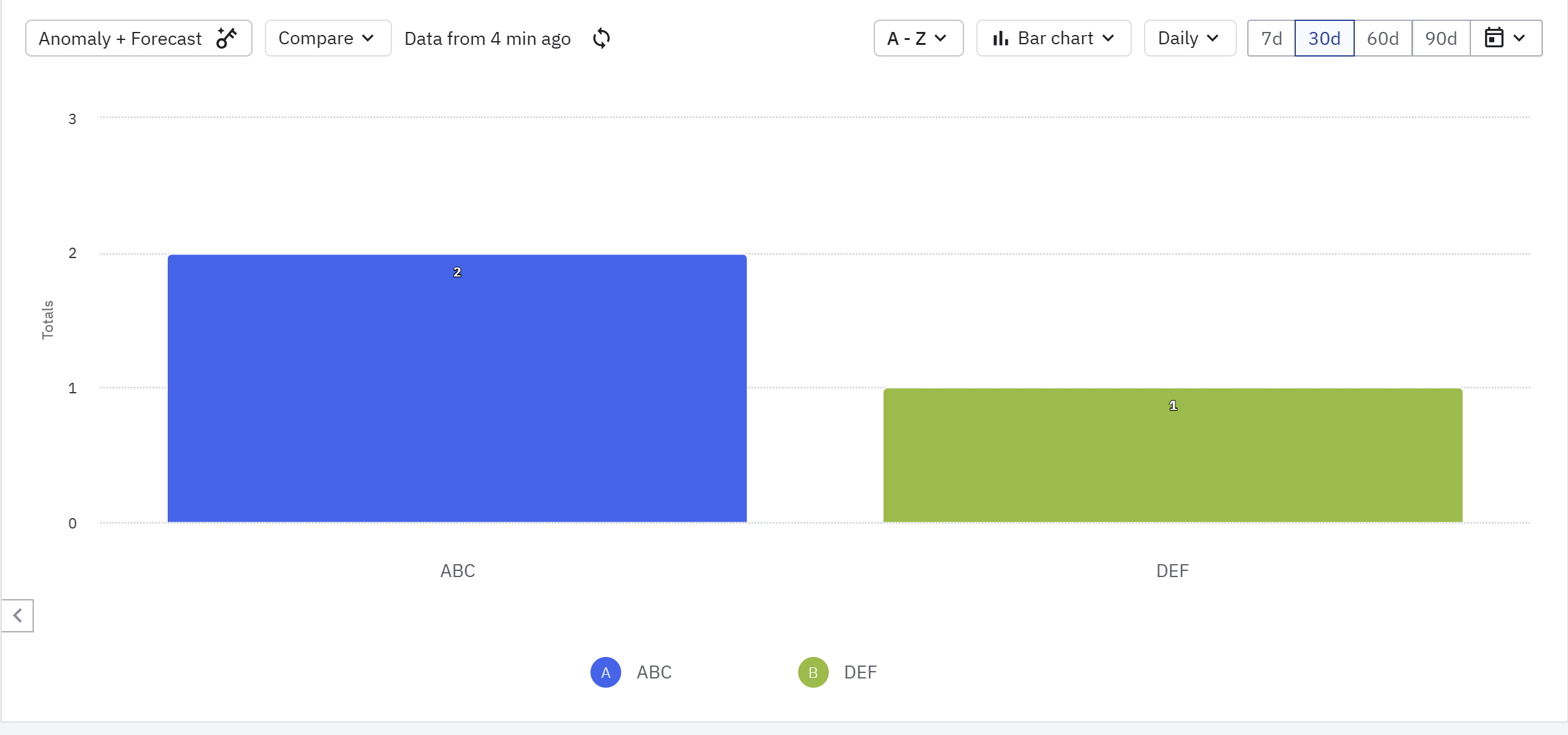Click the blue ABC bar

tap(457, 388)
